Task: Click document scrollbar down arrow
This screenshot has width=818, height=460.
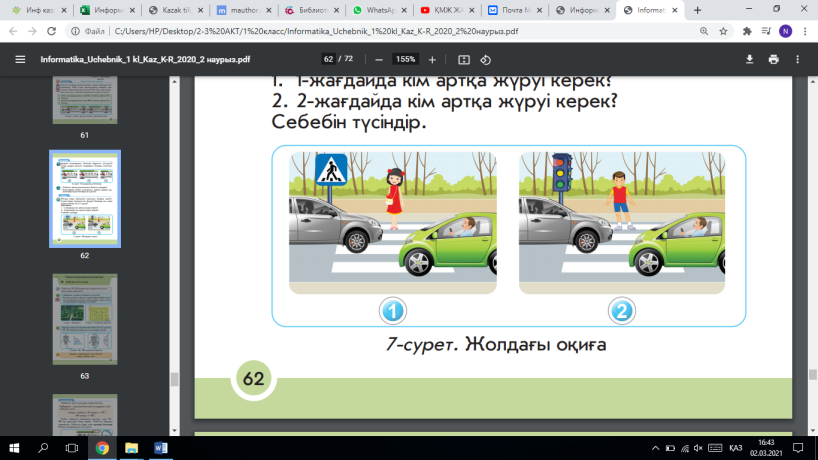Action: pyautogui.click(x=813, y=431)
